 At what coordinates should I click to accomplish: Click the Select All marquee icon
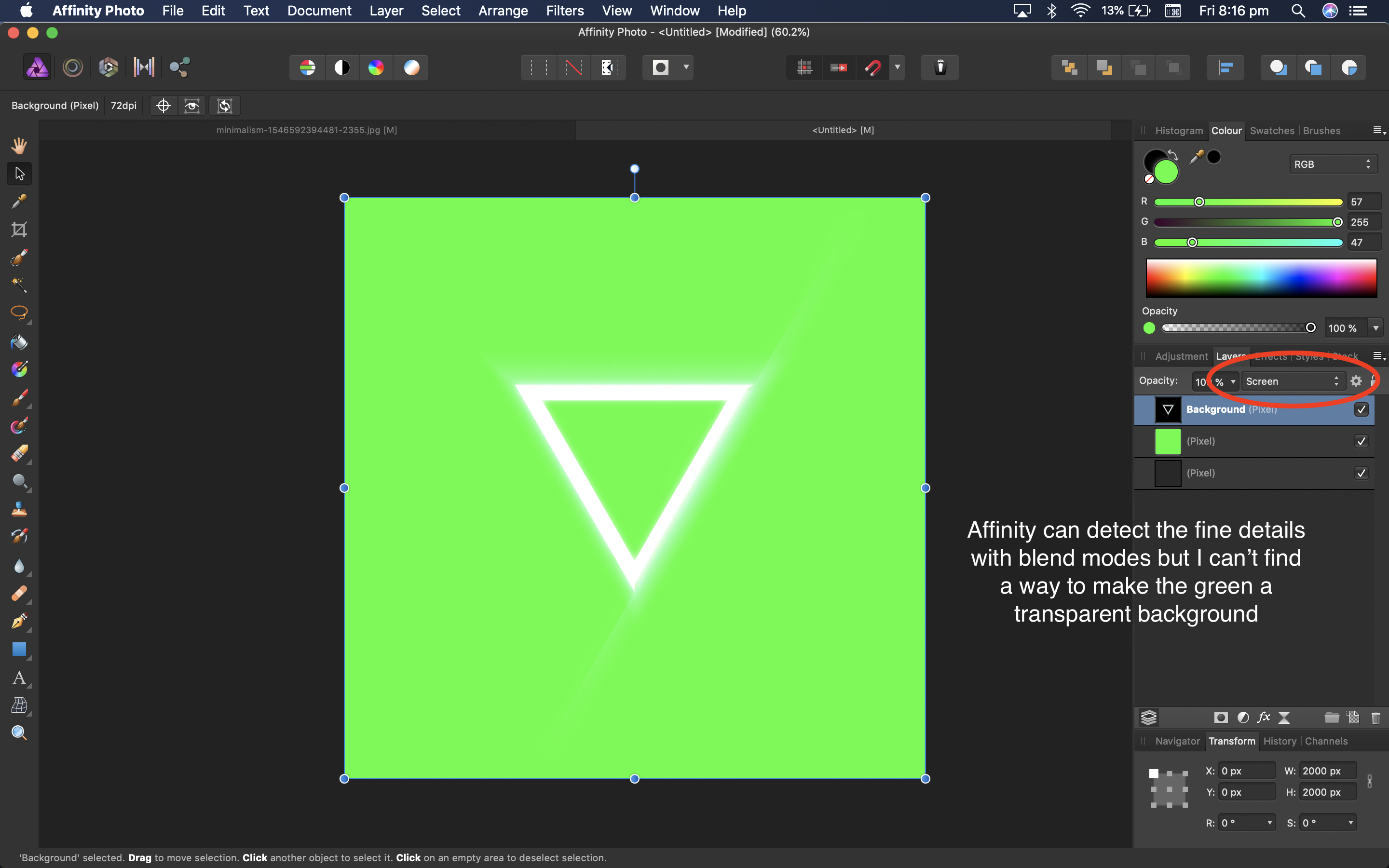click(x=539, y=68)
